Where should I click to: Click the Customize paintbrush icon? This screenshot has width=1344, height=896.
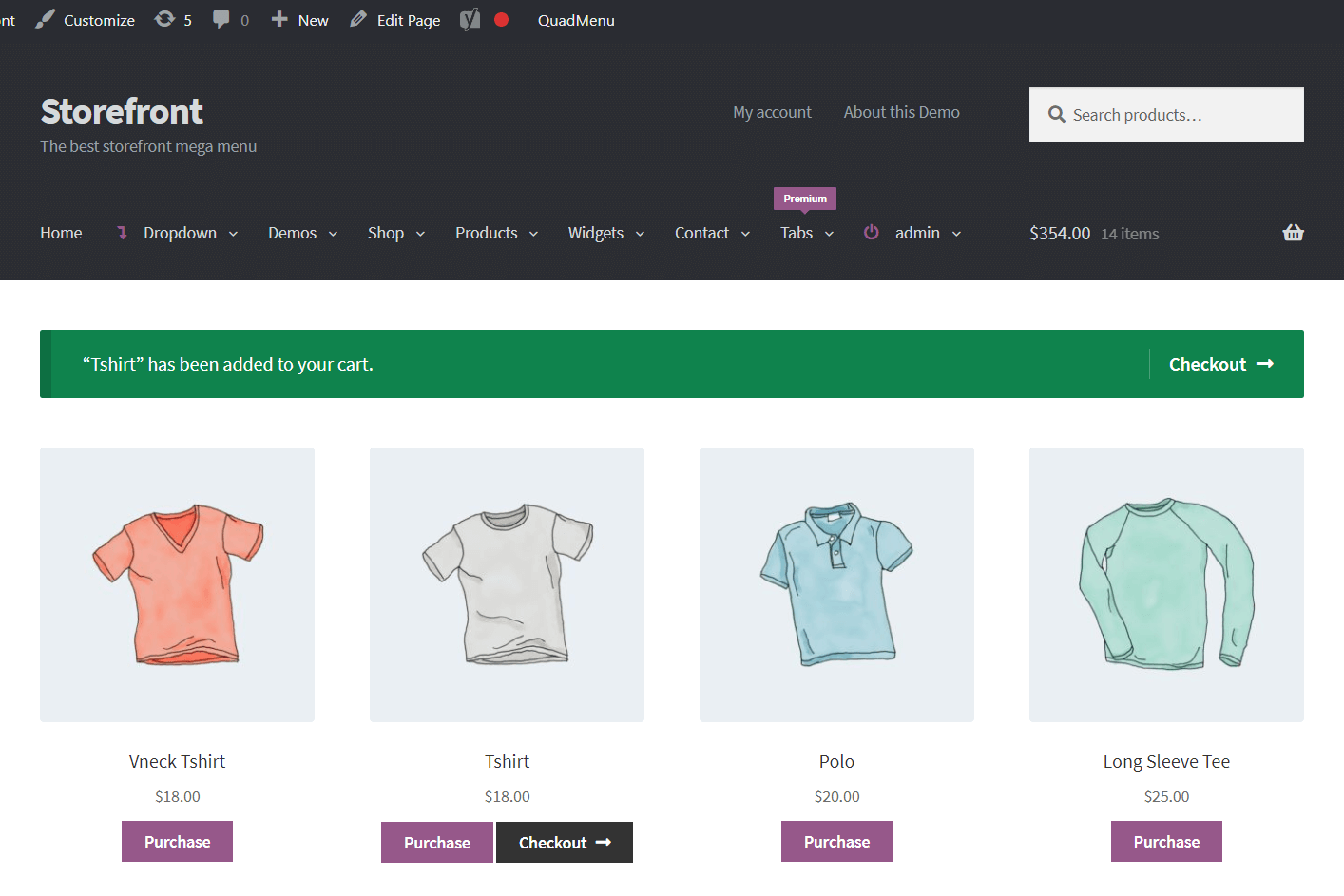(x=46, y=20)
